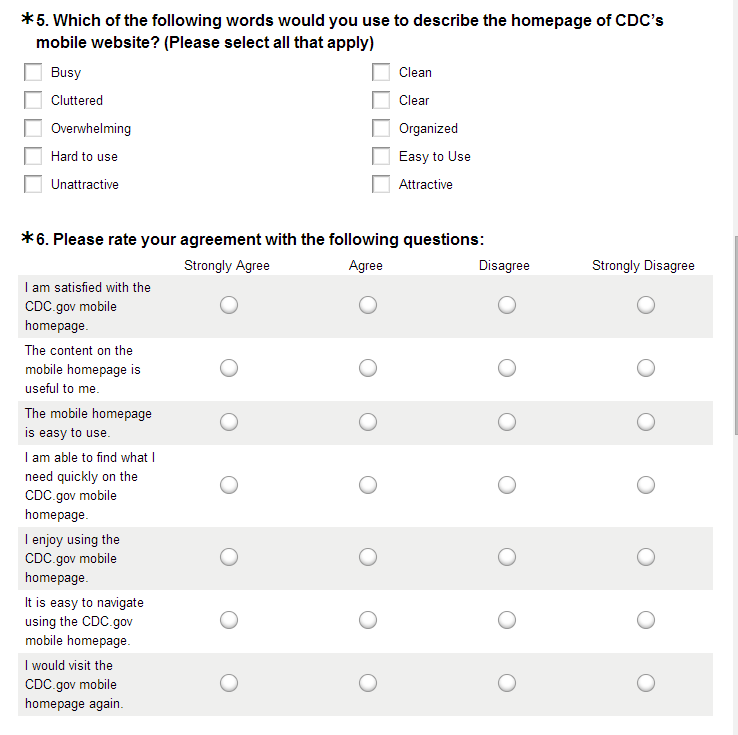Tick the Clean checkbox
The height and width of the screenshot is (735, 738).
pos(381,73)
